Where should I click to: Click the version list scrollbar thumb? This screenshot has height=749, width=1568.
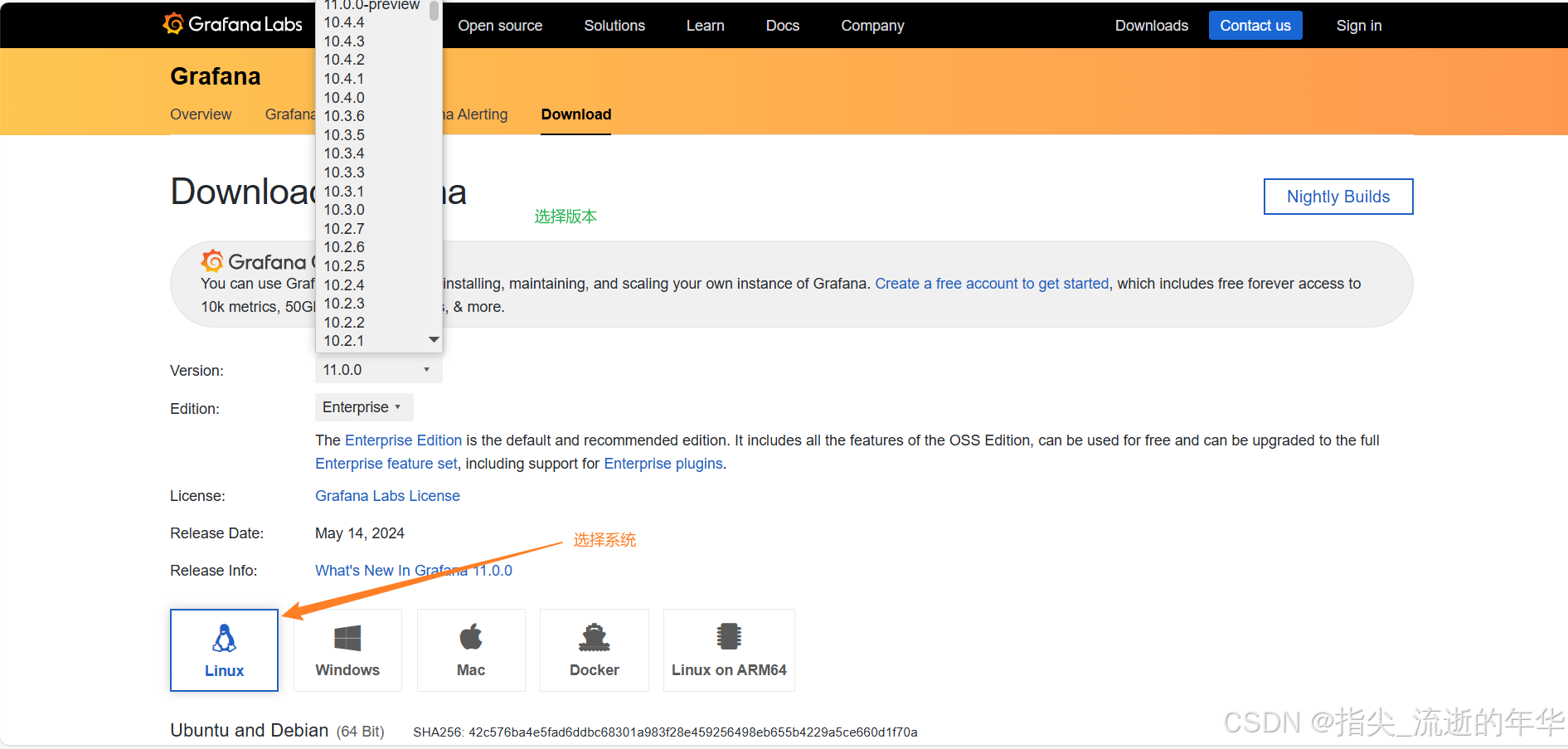[434, 11]
